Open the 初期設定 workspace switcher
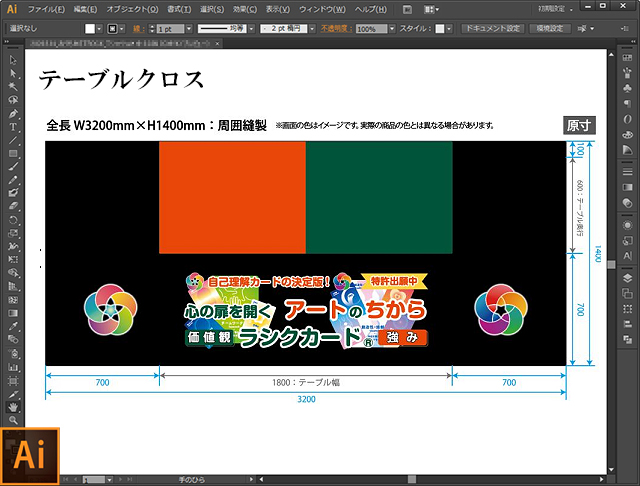 (x=555, y=9)
